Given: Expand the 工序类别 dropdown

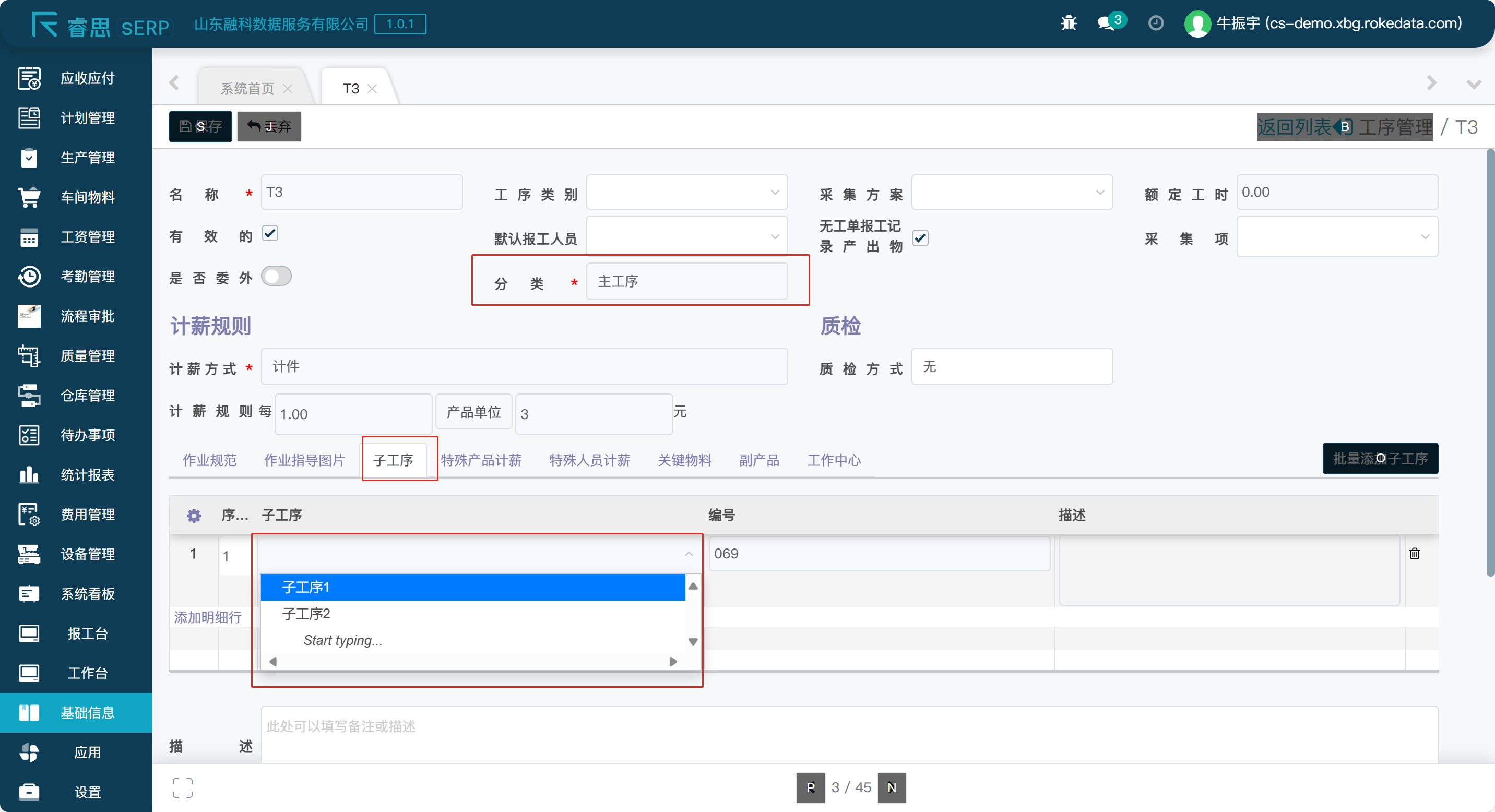Looking at the screenshot, I should point(686,192).
